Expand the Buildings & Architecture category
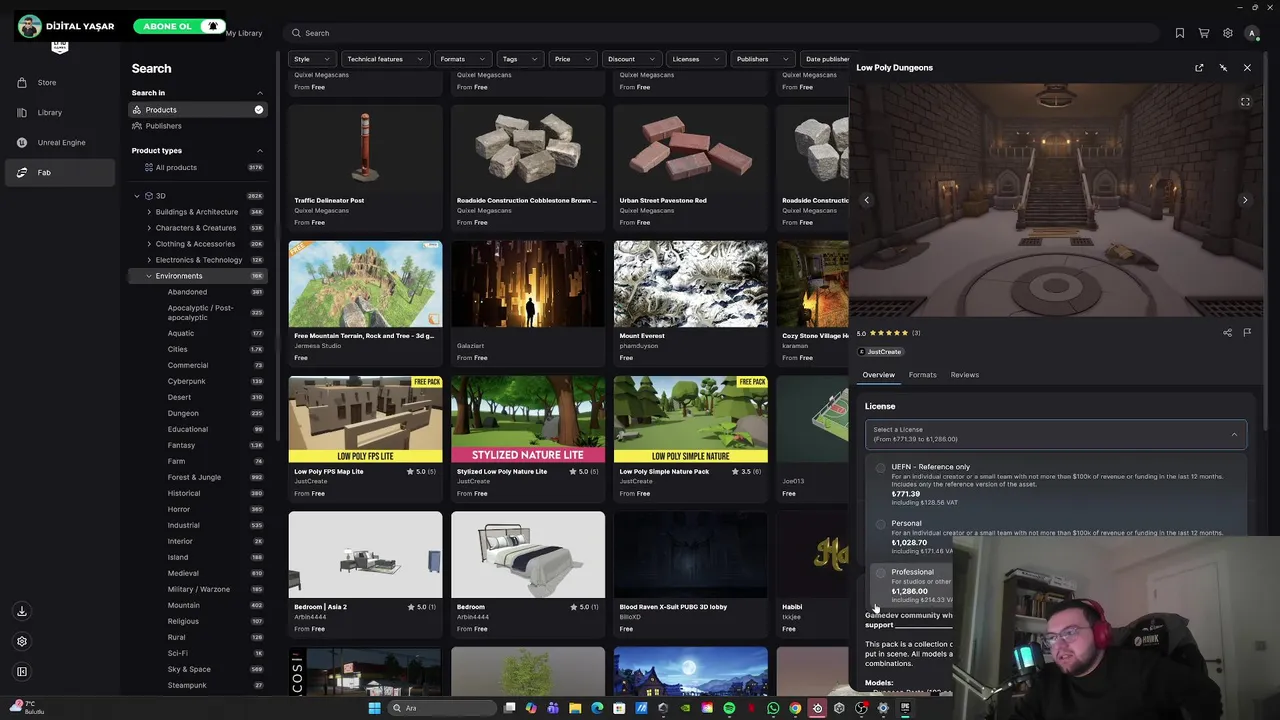The width and height of the screenshot is (1280, 720). 149,212
